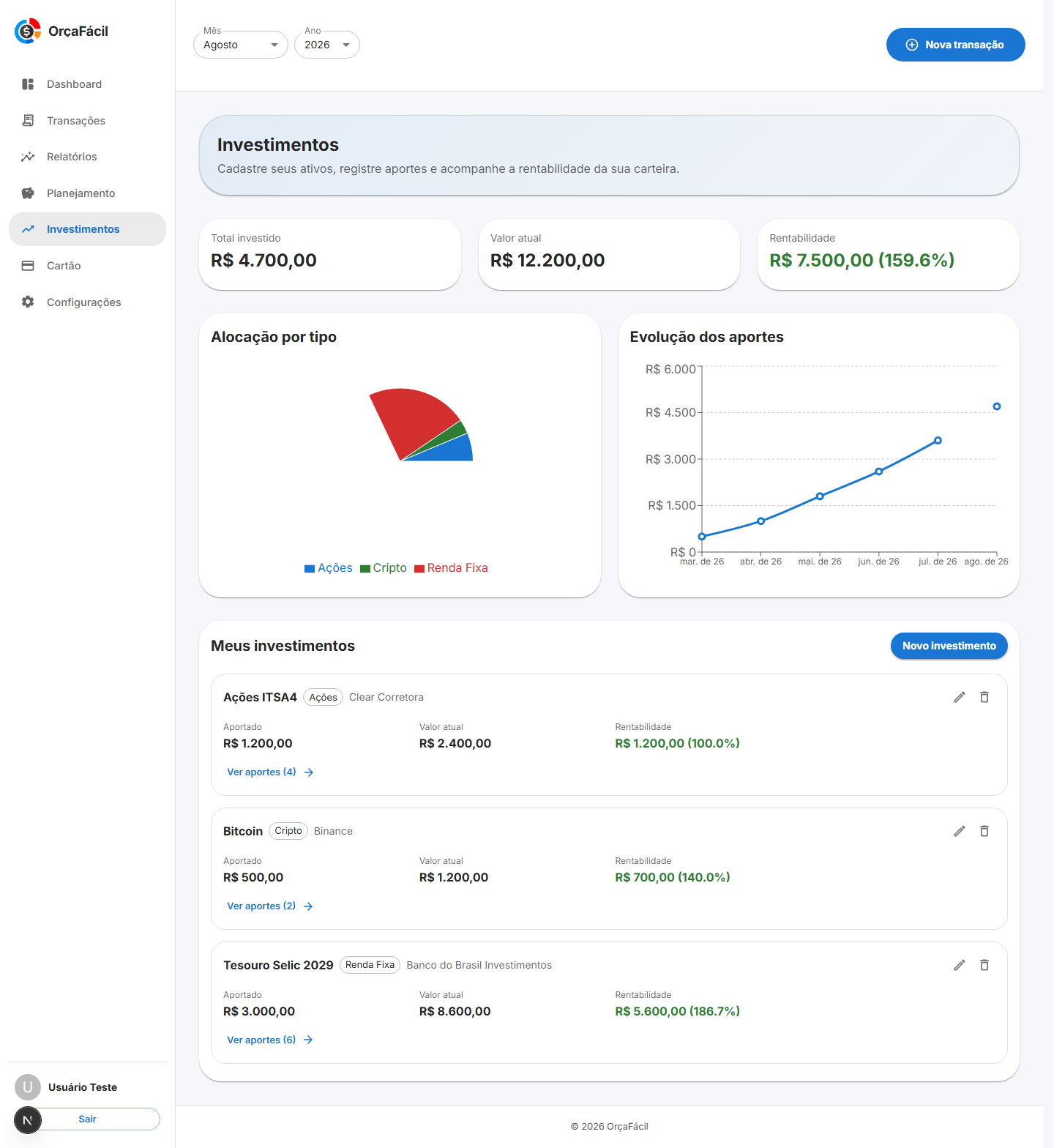This screenshot has height=1148, width=1054.
Task: Click the OrçaFácil logo icon
Action: (x=28, y=31)
